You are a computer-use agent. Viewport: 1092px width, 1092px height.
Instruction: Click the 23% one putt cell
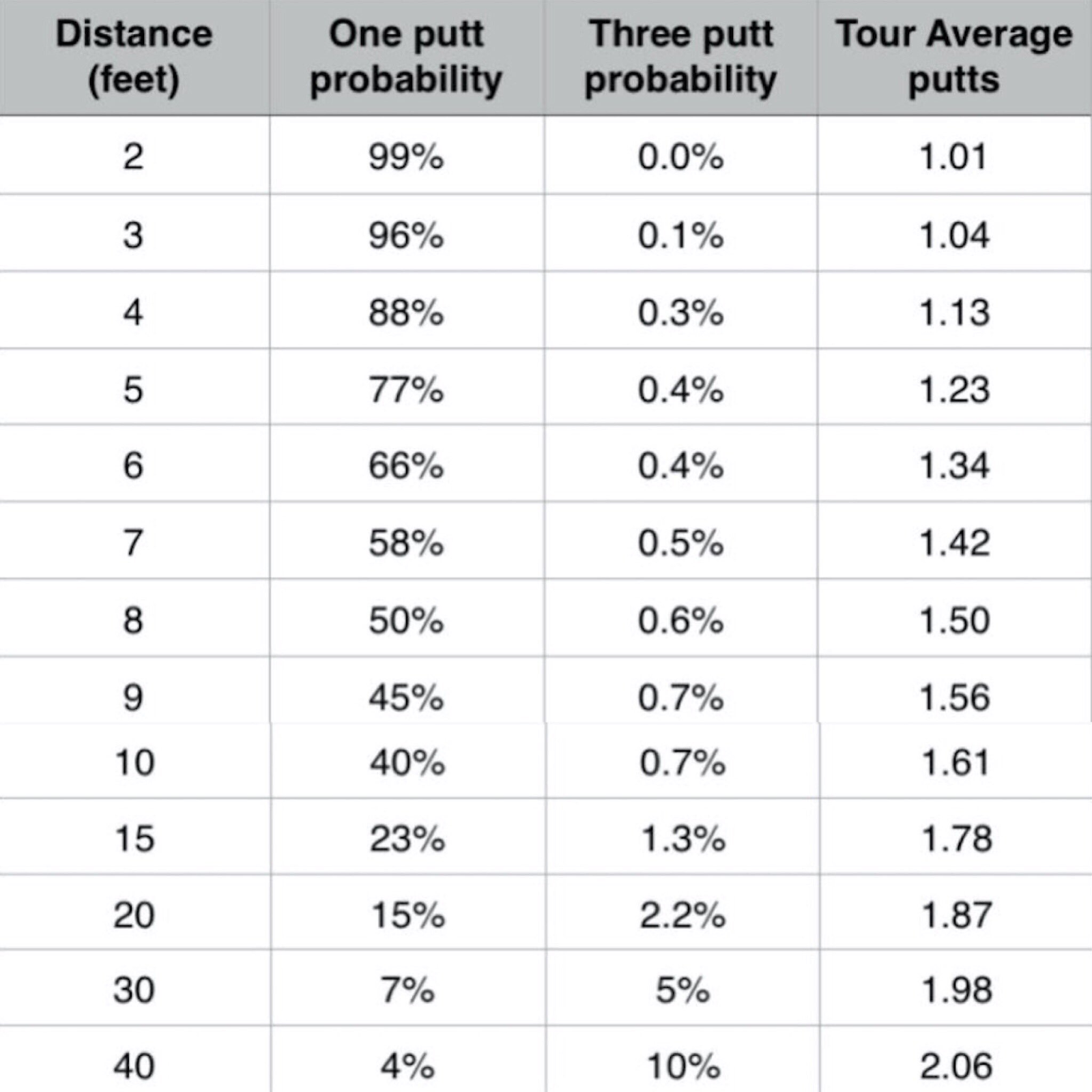(408, 837)
